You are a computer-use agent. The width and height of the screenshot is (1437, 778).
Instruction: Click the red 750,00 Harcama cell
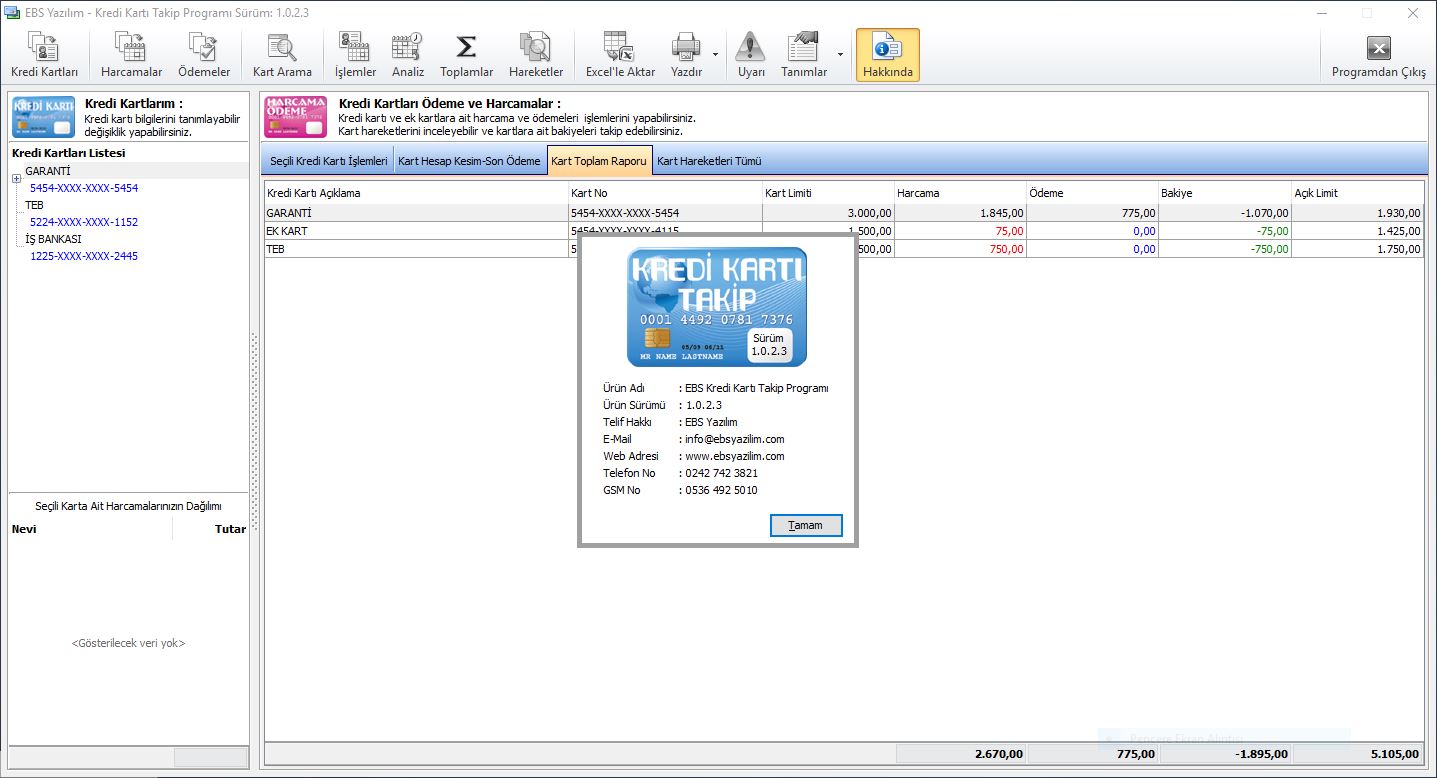(960, 249)
